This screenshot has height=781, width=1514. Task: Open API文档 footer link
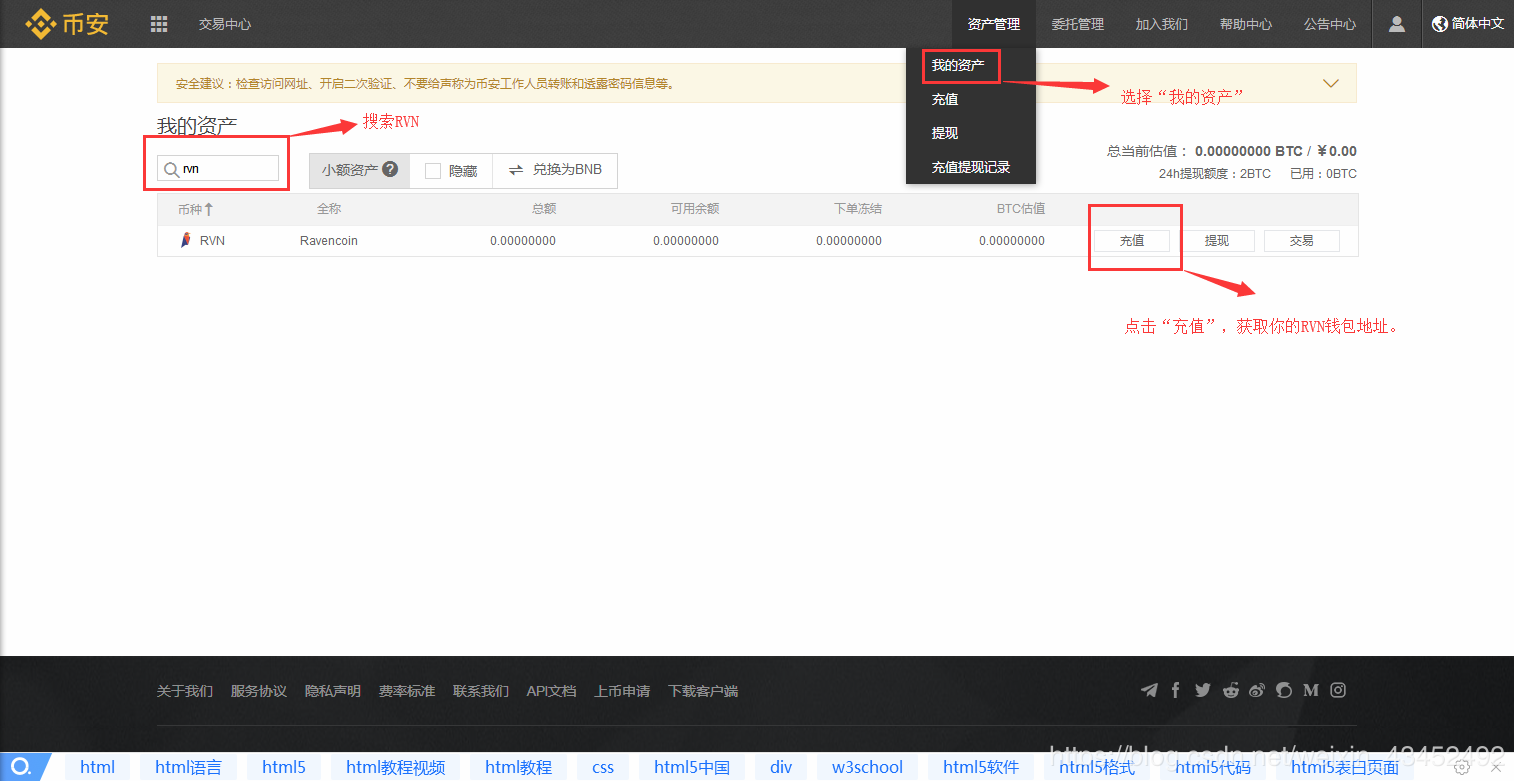552,691
